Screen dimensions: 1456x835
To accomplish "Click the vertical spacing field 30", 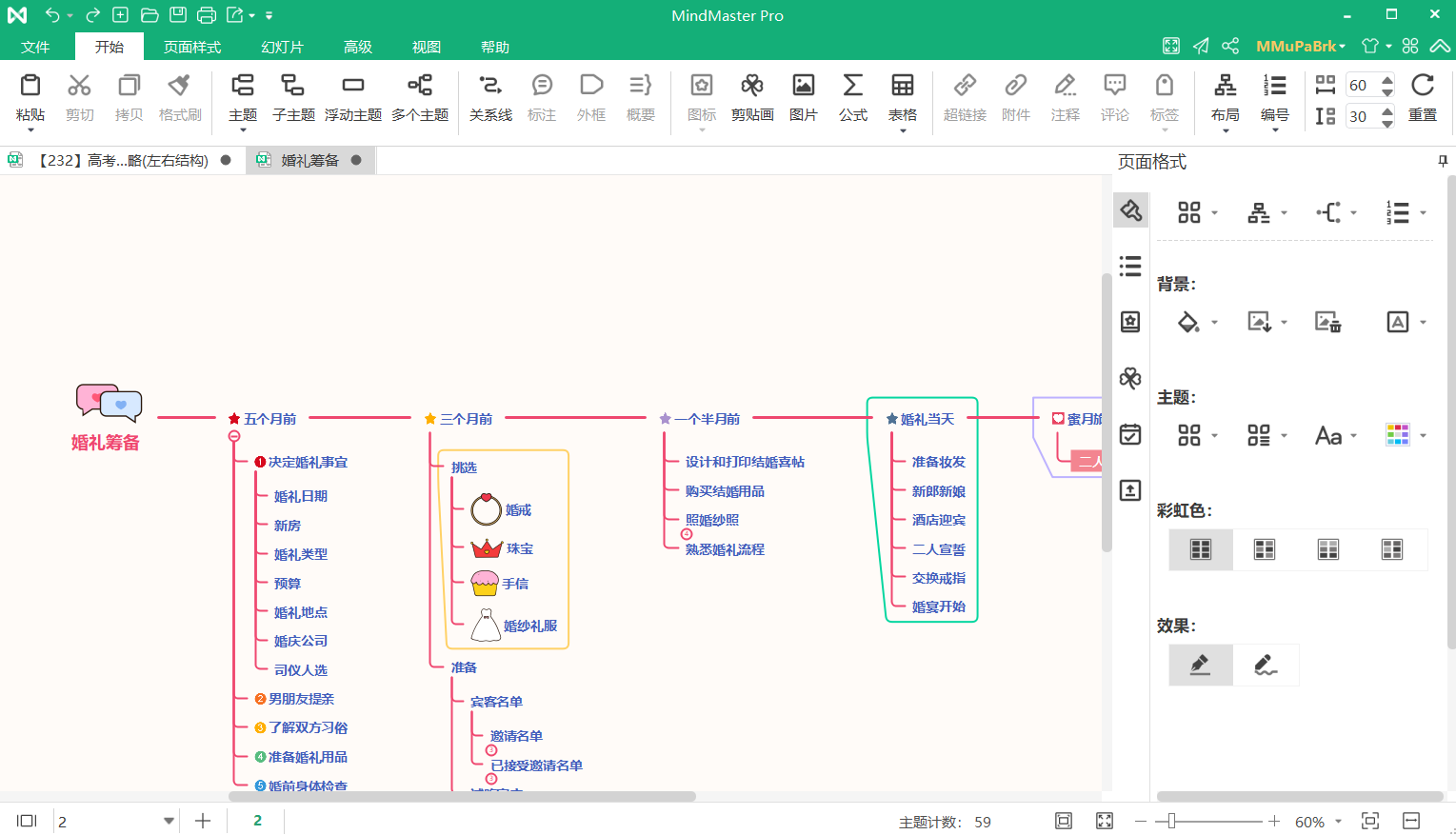I will [1362, 116].
